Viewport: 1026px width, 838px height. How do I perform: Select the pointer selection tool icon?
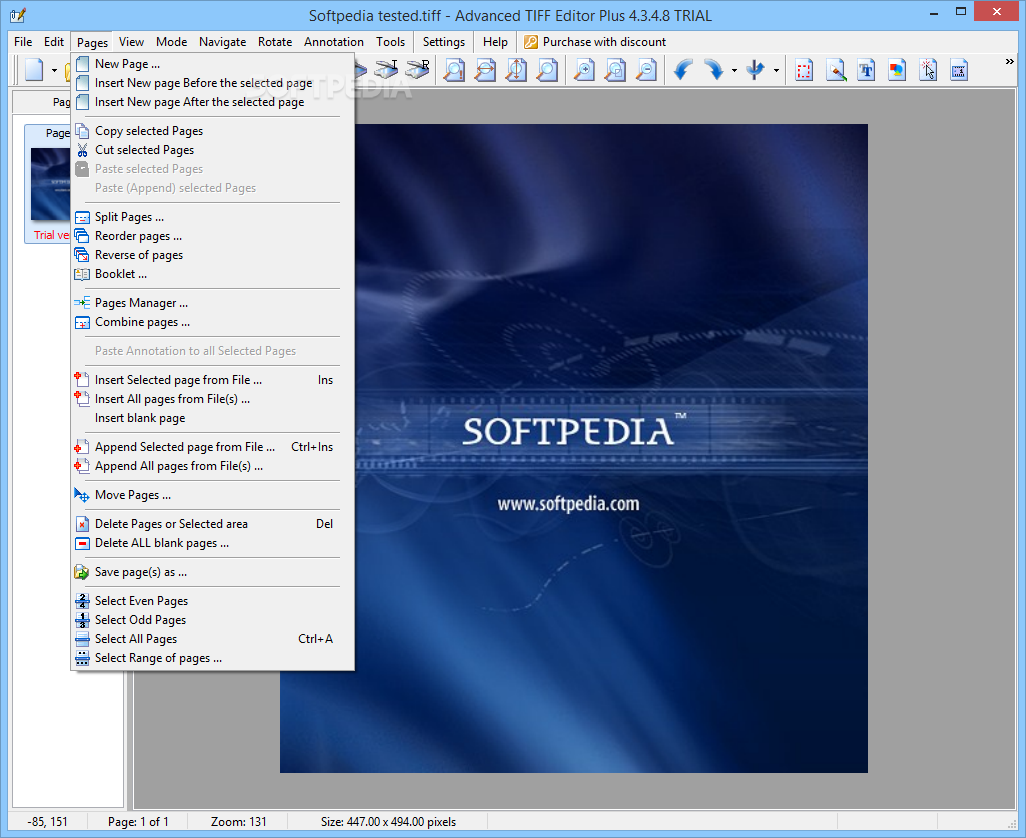tap(928, 69)
